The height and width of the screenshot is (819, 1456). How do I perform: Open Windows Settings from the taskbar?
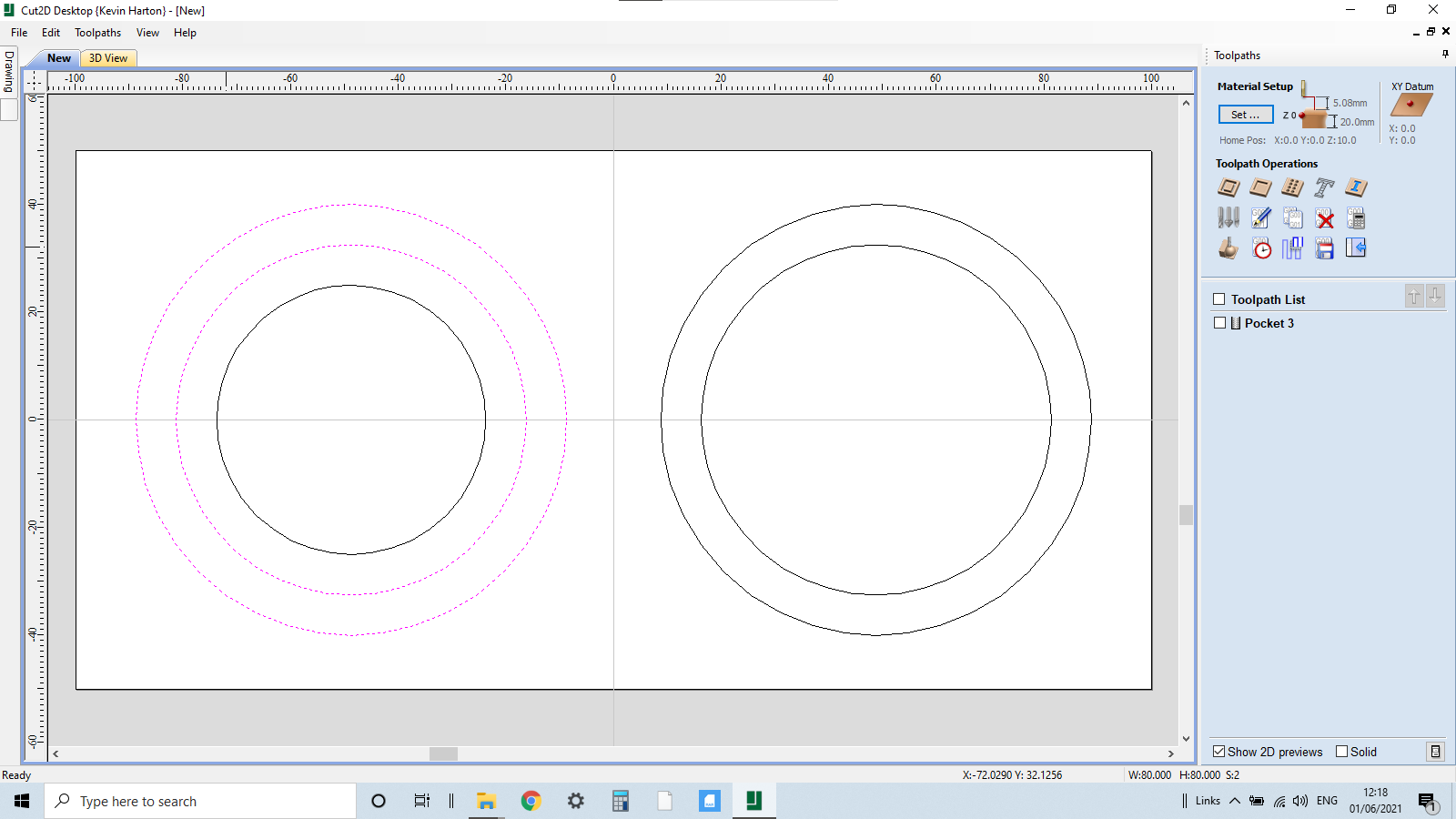(x=575, y=801)
